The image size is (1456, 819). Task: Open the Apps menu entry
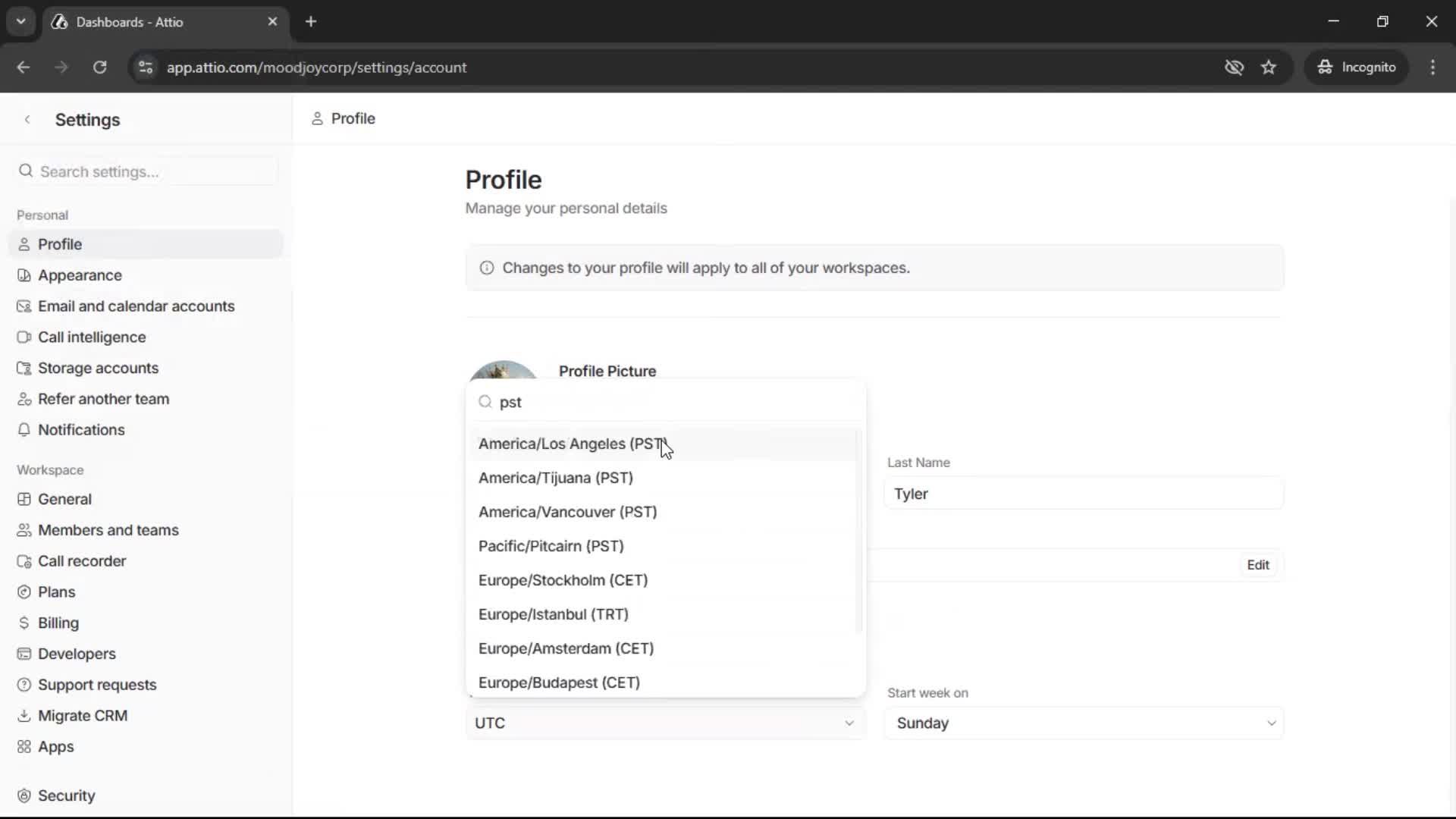click(x=55, y=747)
